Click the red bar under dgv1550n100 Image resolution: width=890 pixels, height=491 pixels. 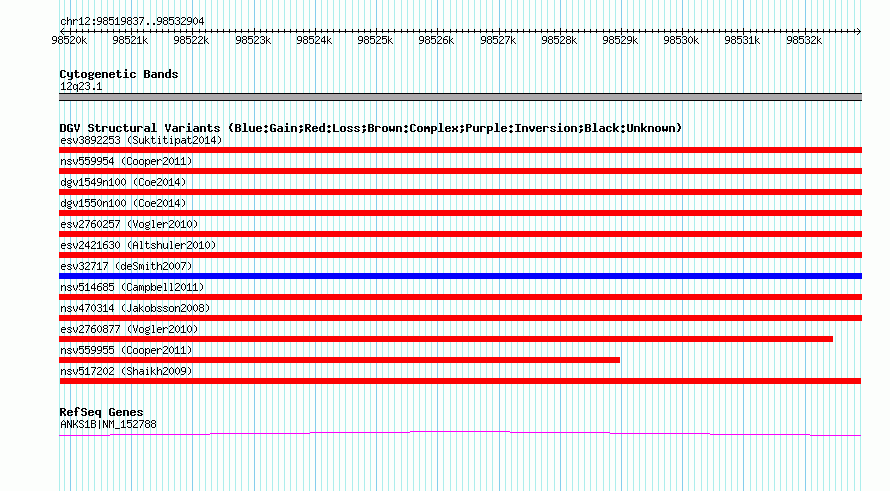click(460, 213)
